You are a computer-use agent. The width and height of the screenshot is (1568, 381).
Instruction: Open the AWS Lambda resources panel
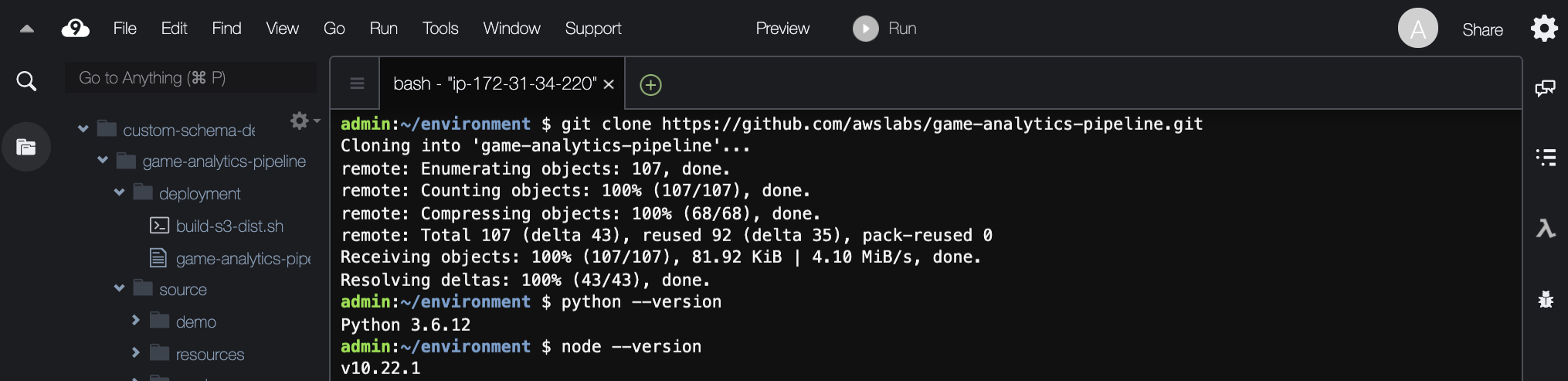pyautogui.click(x=1546, y=228)
